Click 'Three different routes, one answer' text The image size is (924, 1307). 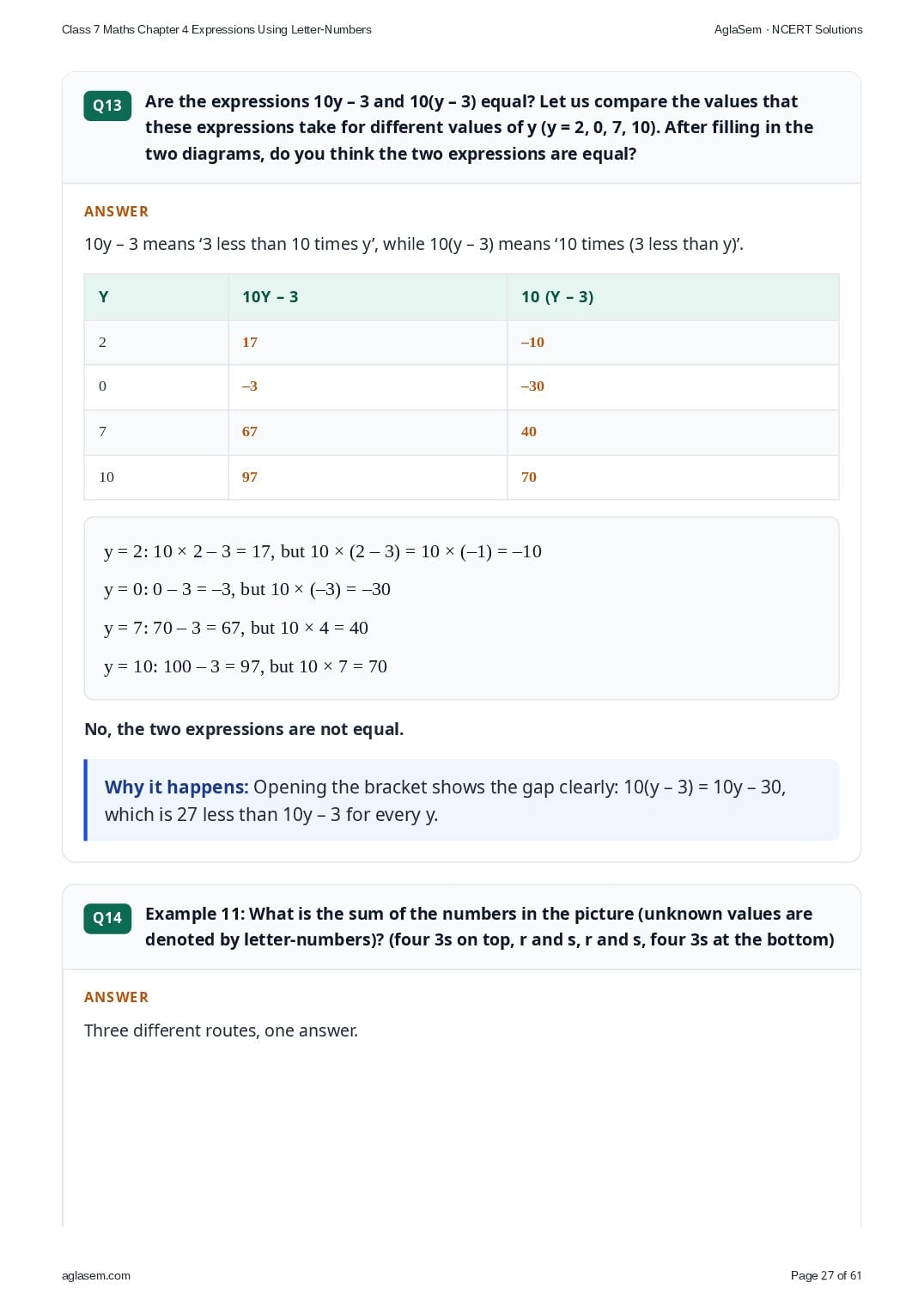(x=221, y=1030)
